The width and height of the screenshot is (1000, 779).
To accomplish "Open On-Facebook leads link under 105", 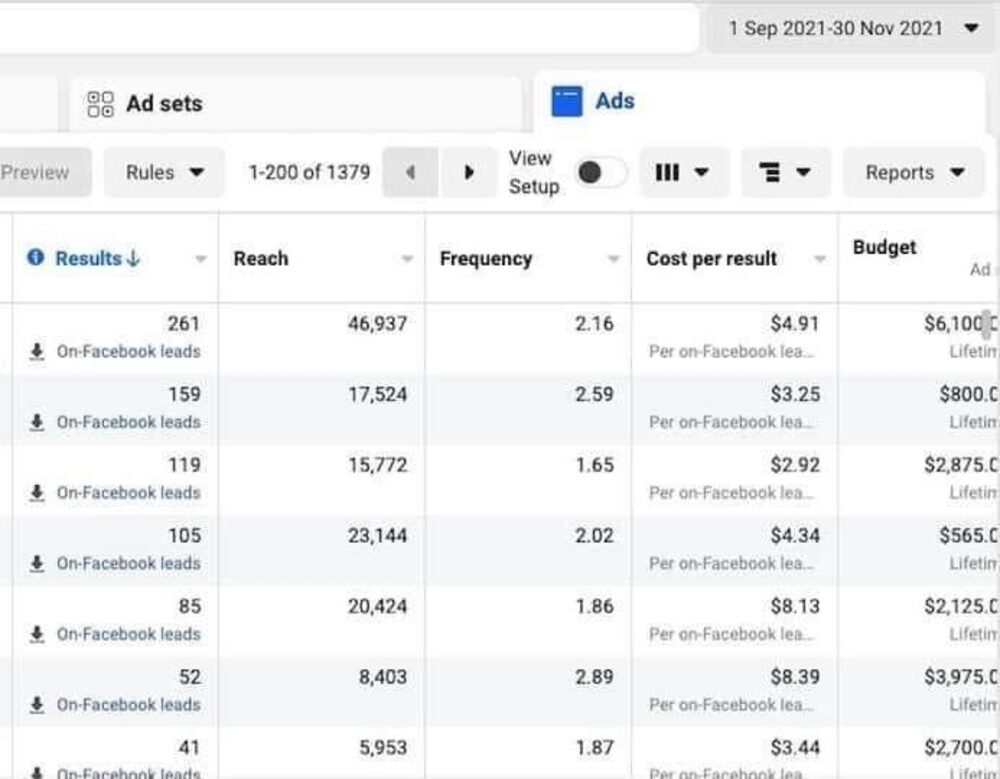I will tap(129, 564).
